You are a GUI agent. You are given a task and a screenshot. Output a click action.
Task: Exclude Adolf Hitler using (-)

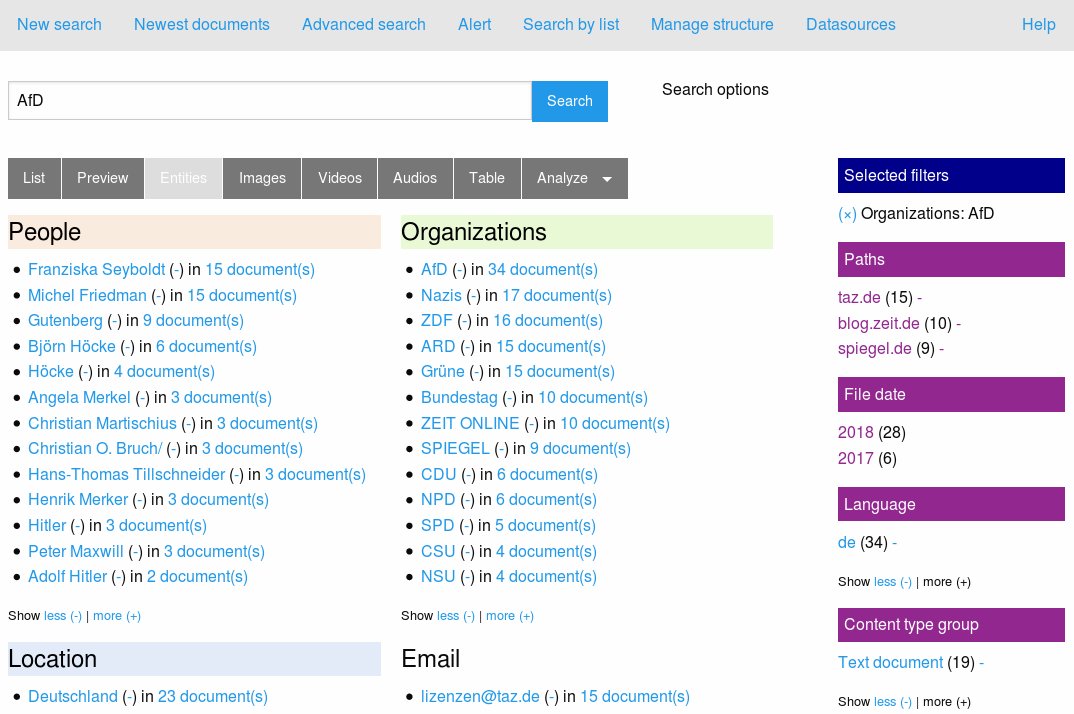tap(119, 576)
